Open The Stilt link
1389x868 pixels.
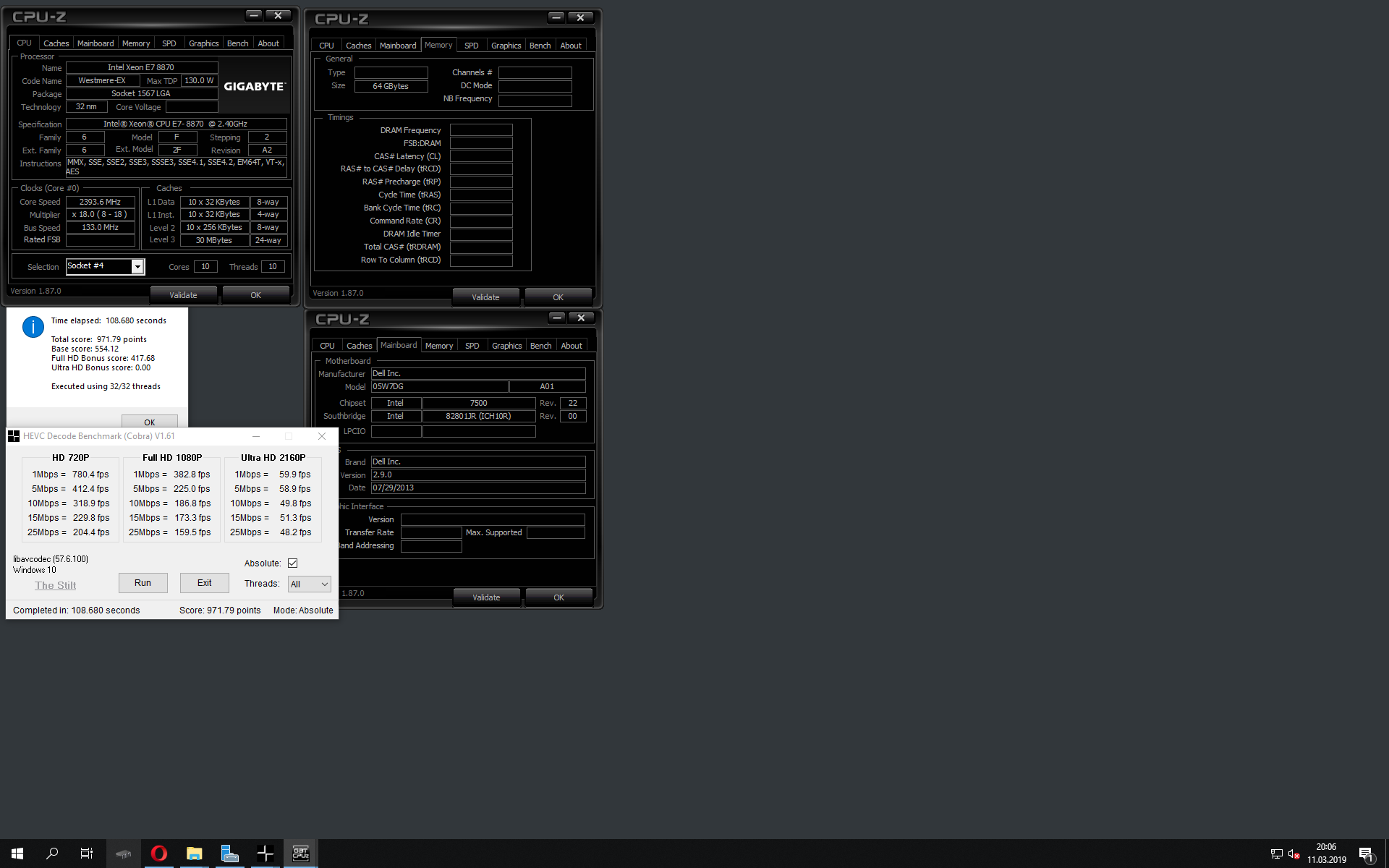pos(55,585)
